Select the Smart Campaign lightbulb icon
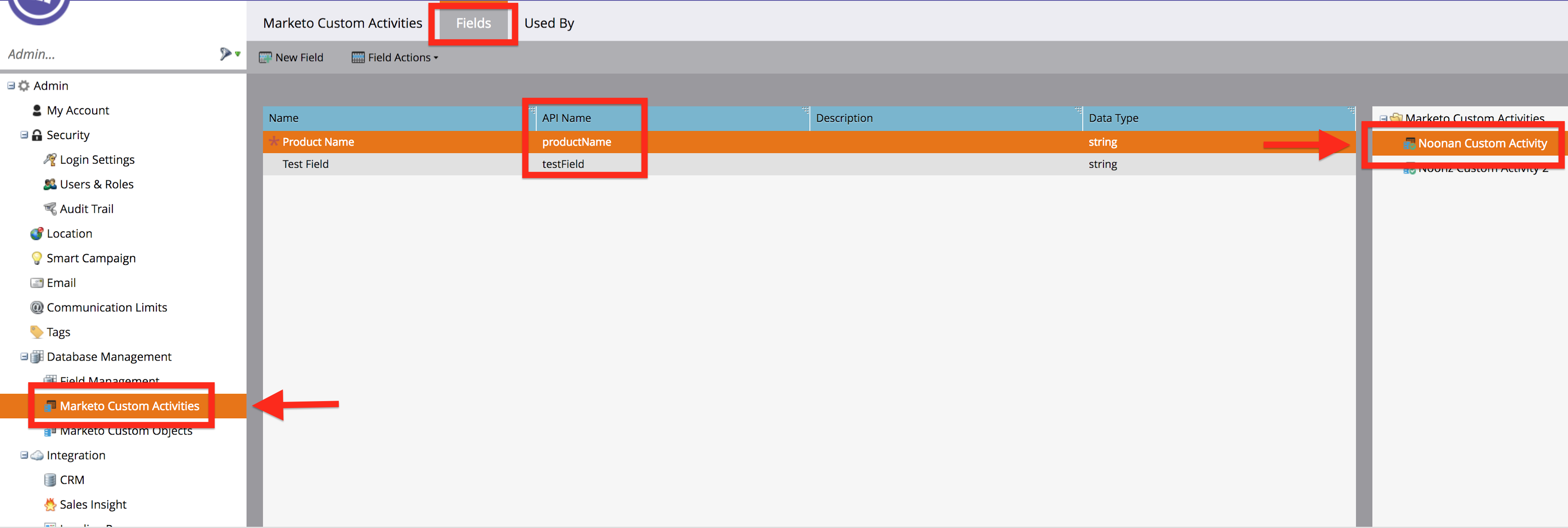The image size is (1568, 528). click(36, 258)
